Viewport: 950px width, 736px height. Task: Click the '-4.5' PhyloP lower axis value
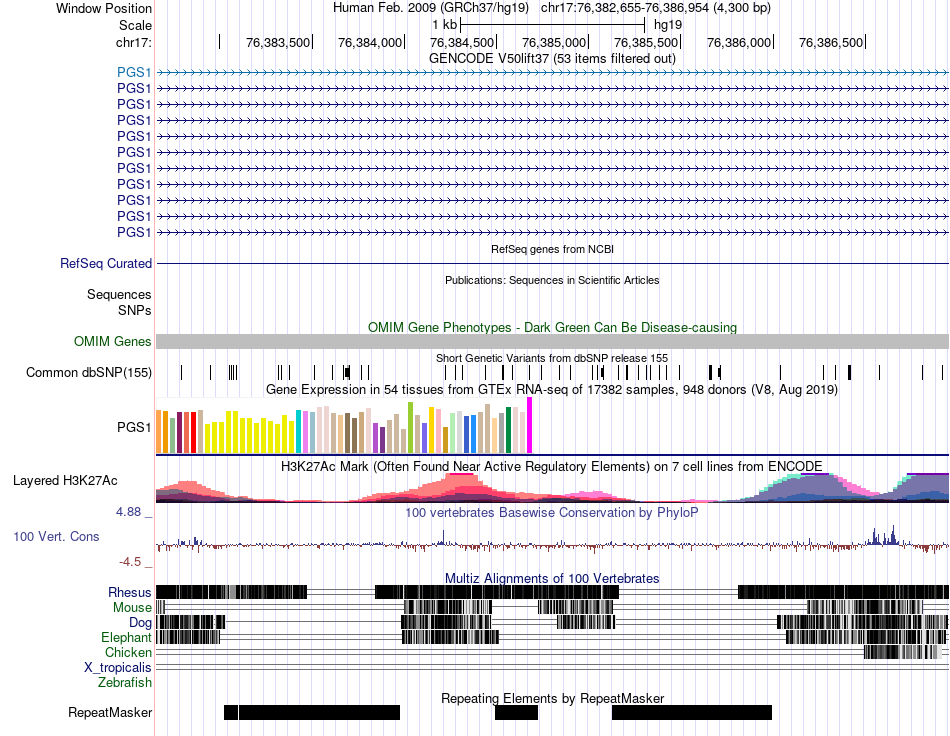130,562
